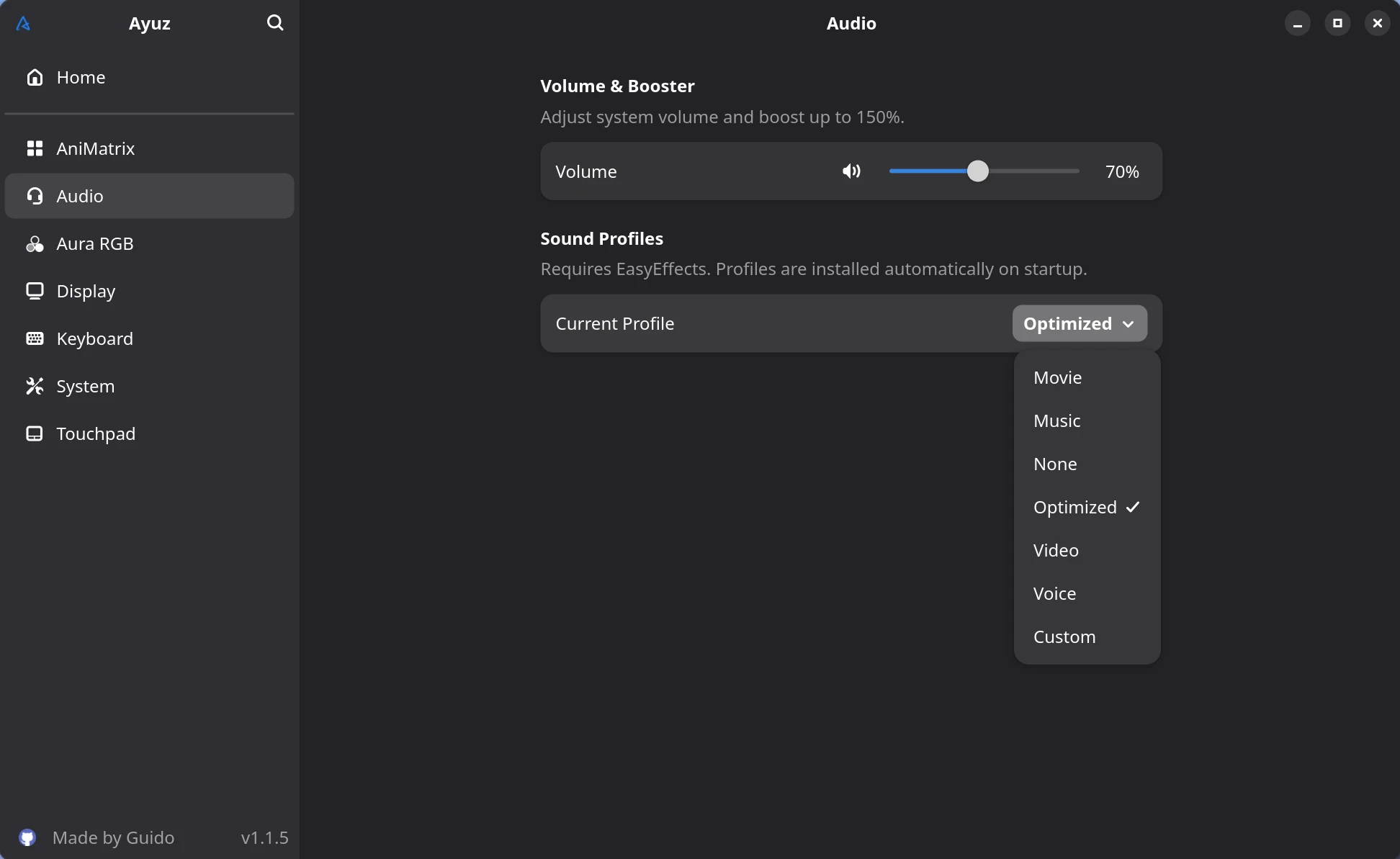Collapse the Optimized profile dropdown
The height and width of the screenshot is (859, 1400).
pyautogui.click(x=1080, y=323)
